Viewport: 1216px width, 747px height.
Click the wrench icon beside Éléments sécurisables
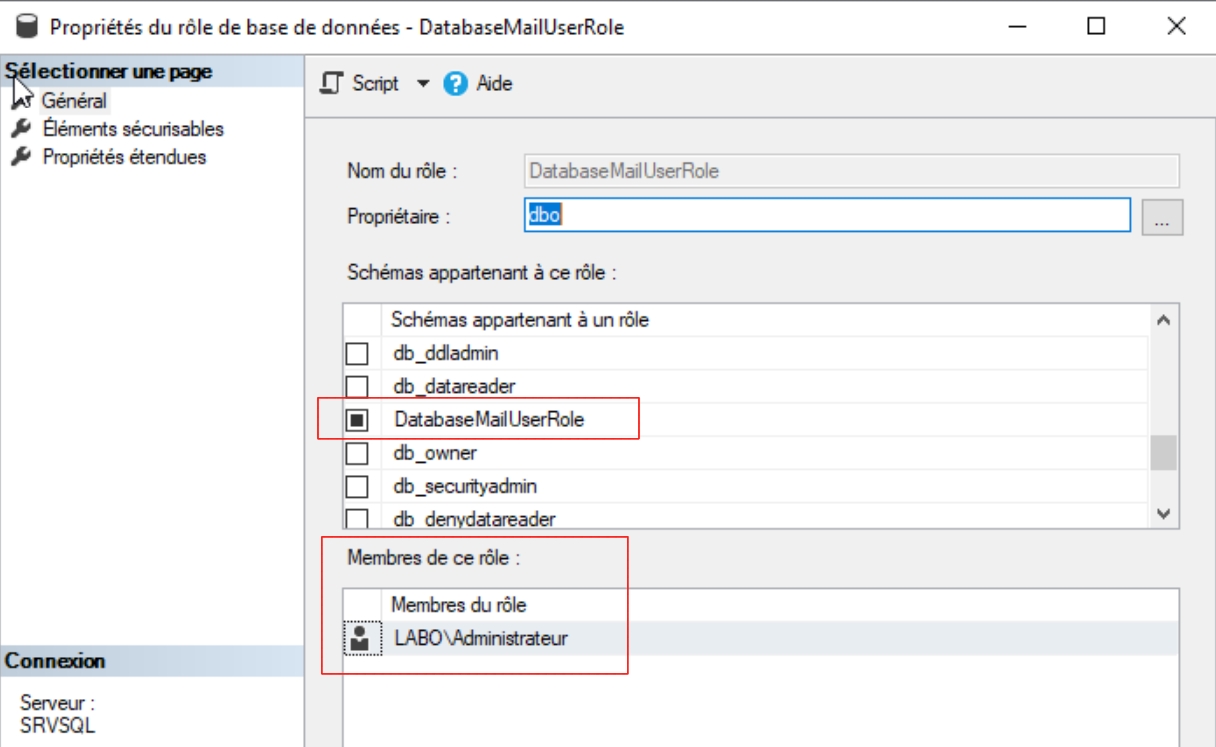20,129
